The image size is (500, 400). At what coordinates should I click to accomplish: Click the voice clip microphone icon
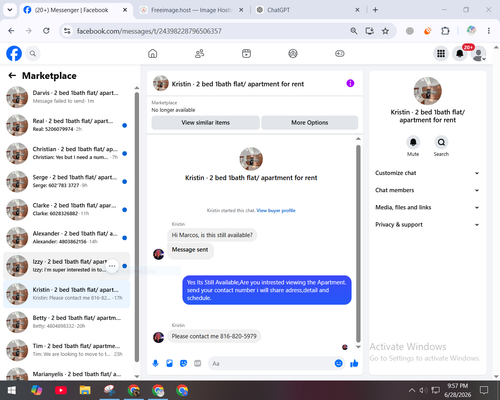click(155, 363)
